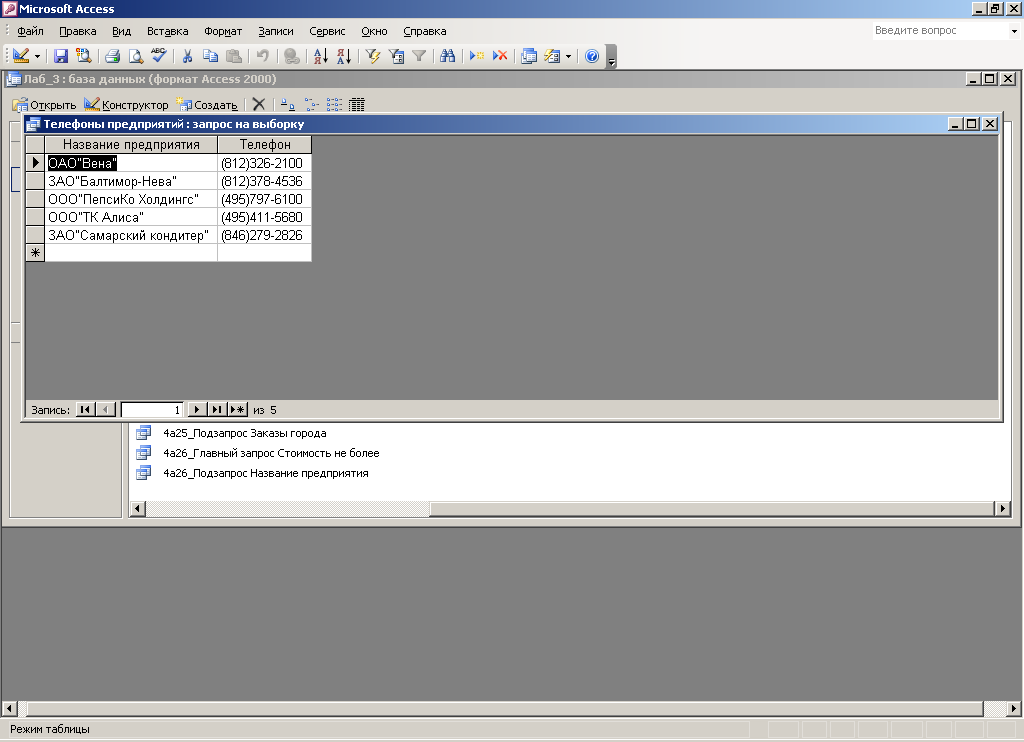Cut with the scissors icon
1024x742 pixels.
click(x=187, y=56)
